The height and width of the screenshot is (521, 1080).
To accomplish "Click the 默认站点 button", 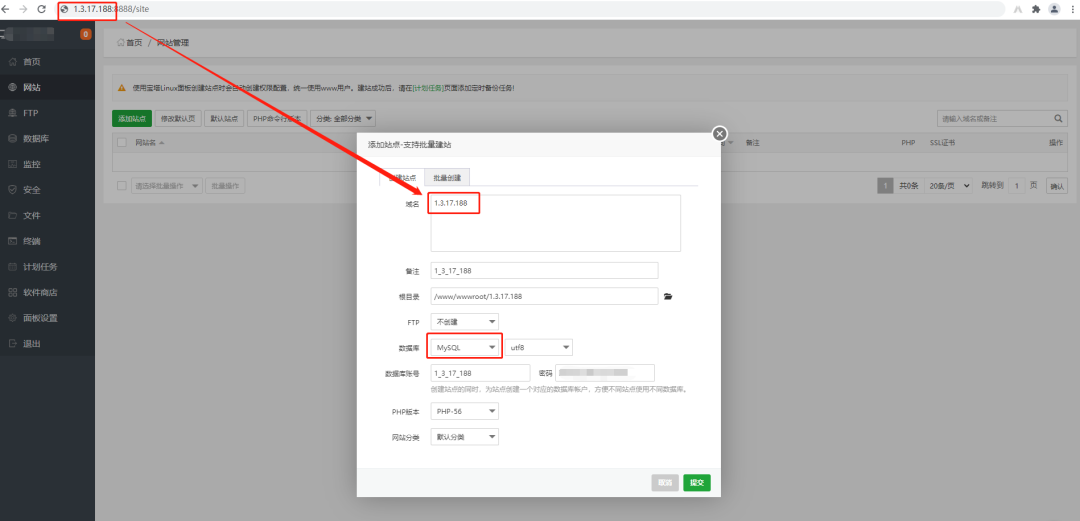I will pos(224,119).
